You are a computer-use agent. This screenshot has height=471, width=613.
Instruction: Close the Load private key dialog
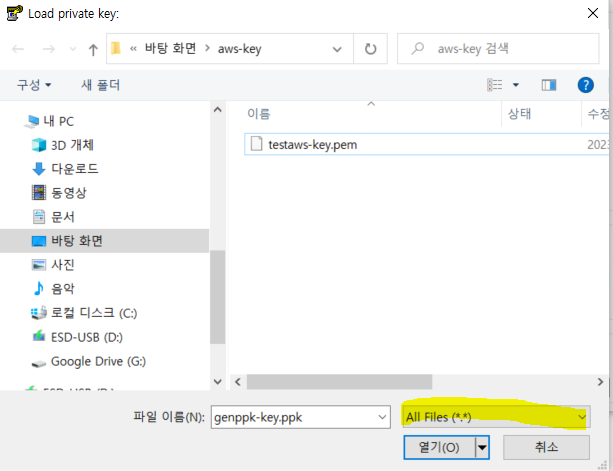click(593, 13)
